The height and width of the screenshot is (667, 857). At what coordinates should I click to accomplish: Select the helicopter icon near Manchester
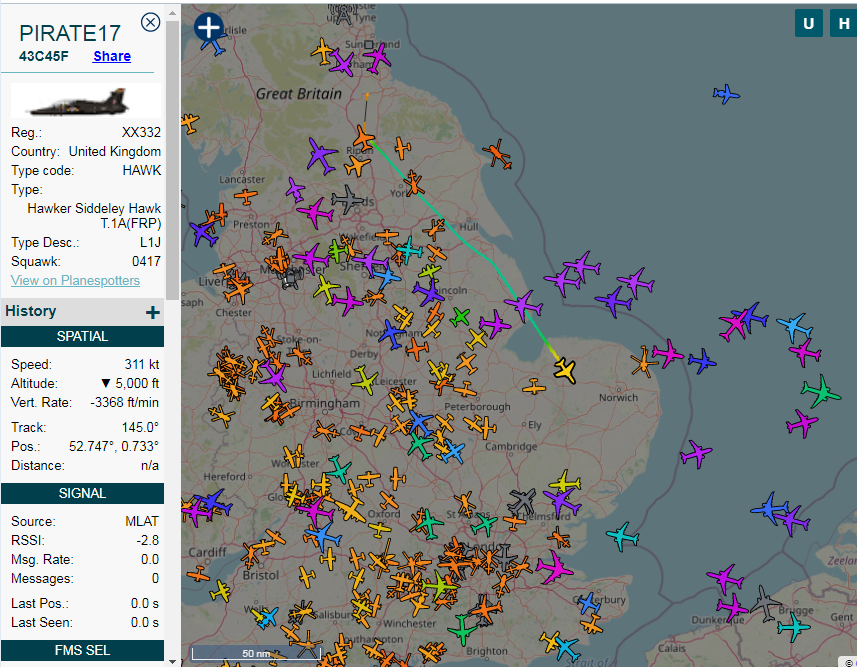(290, 279)
